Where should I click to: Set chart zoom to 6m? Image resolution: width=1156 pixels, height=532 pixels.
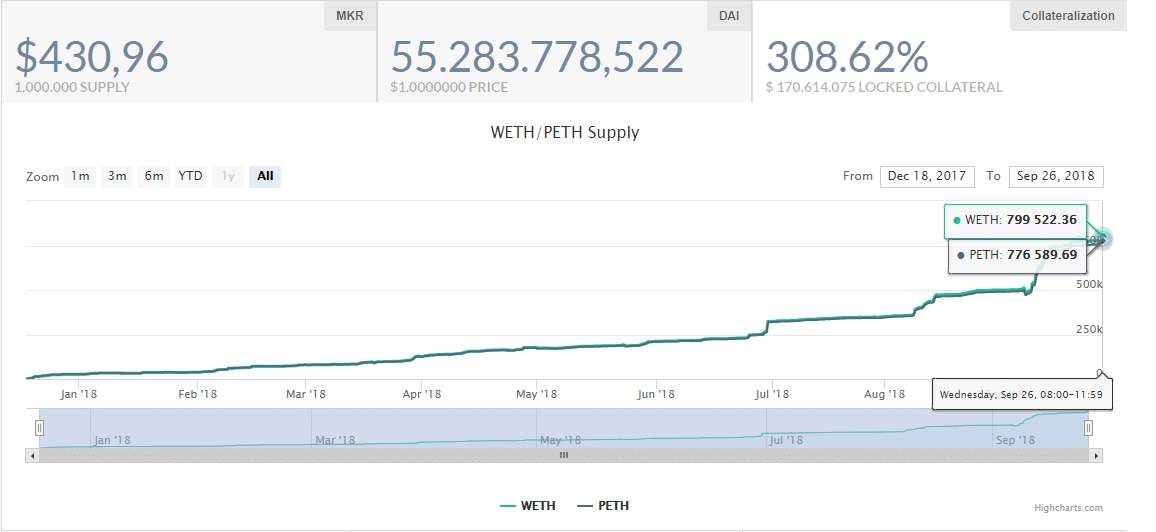tap(153, 176)
